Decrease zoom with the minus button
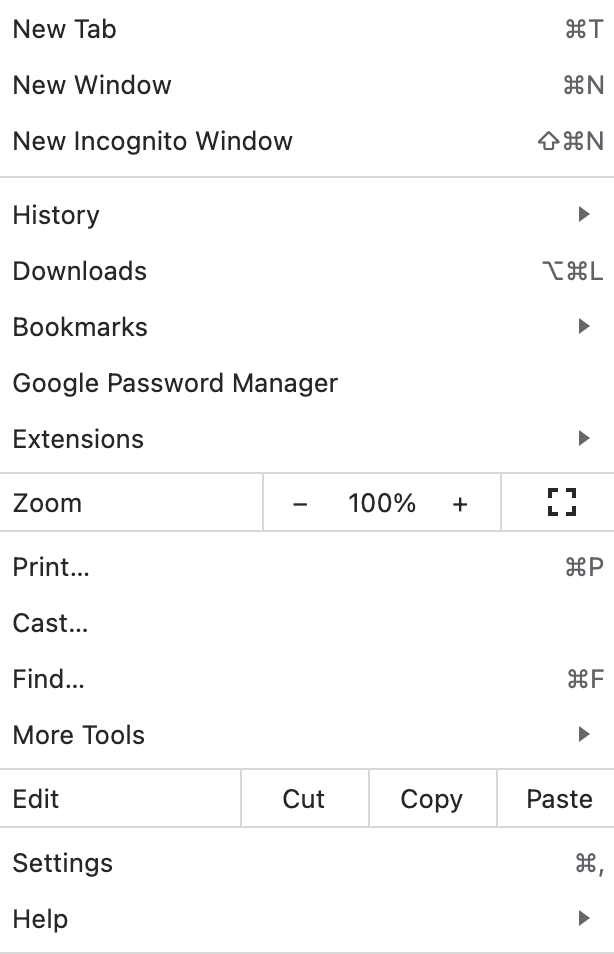The width and height of the screenshot is (614, 954). click(x=300, y=504)
